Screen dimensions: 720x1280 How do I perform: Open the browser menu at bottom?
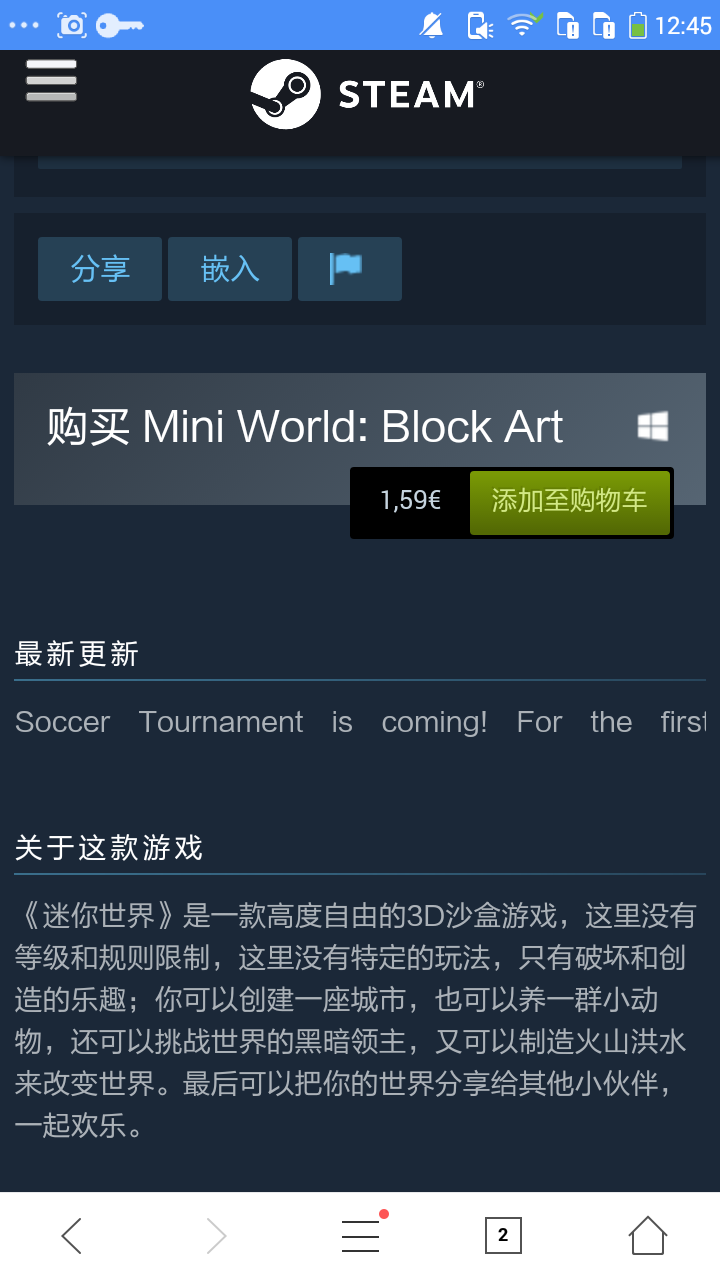coord(361,1236)
